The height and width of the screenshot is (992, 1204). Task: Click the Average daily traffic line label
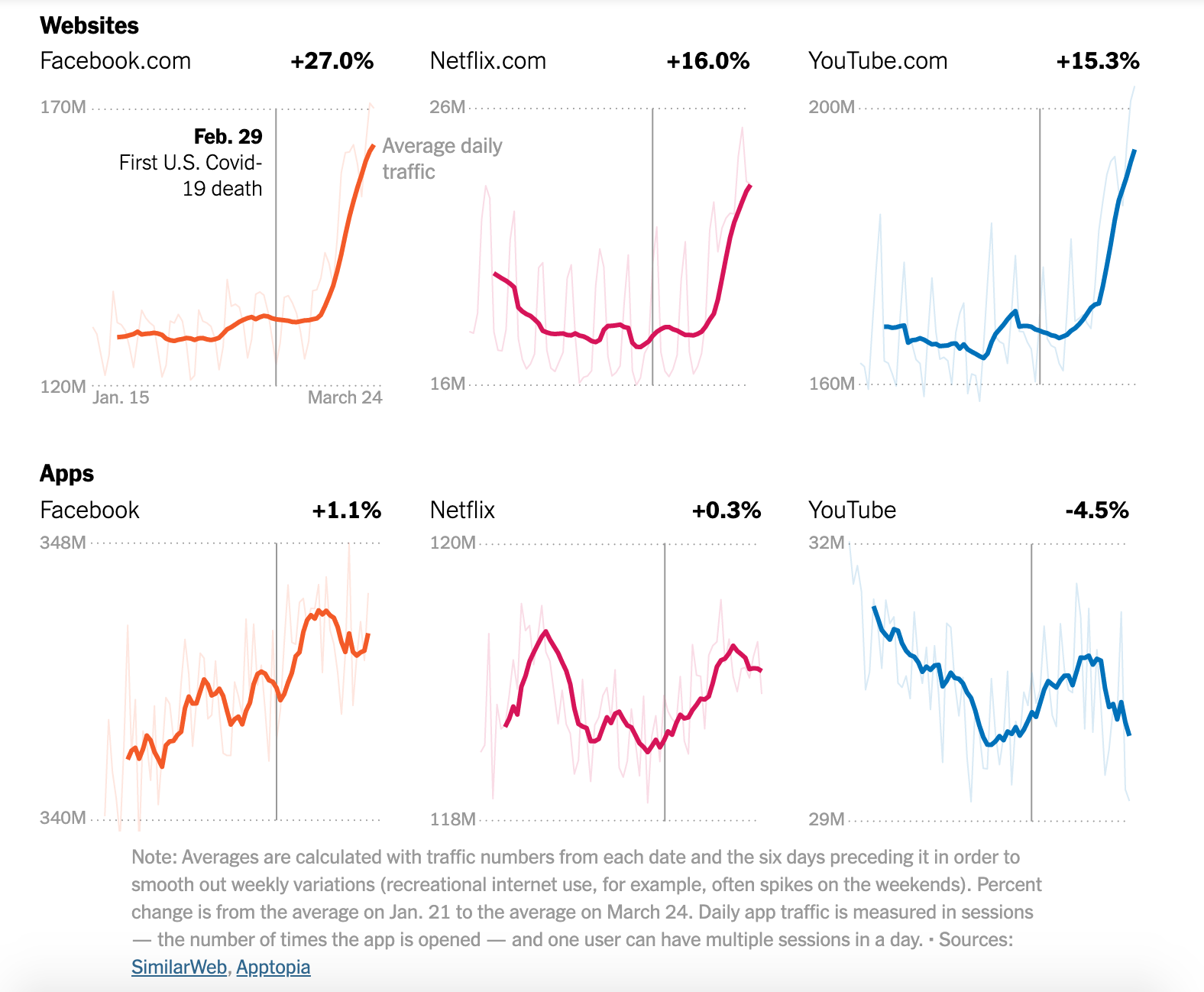(x=442, y=158)
